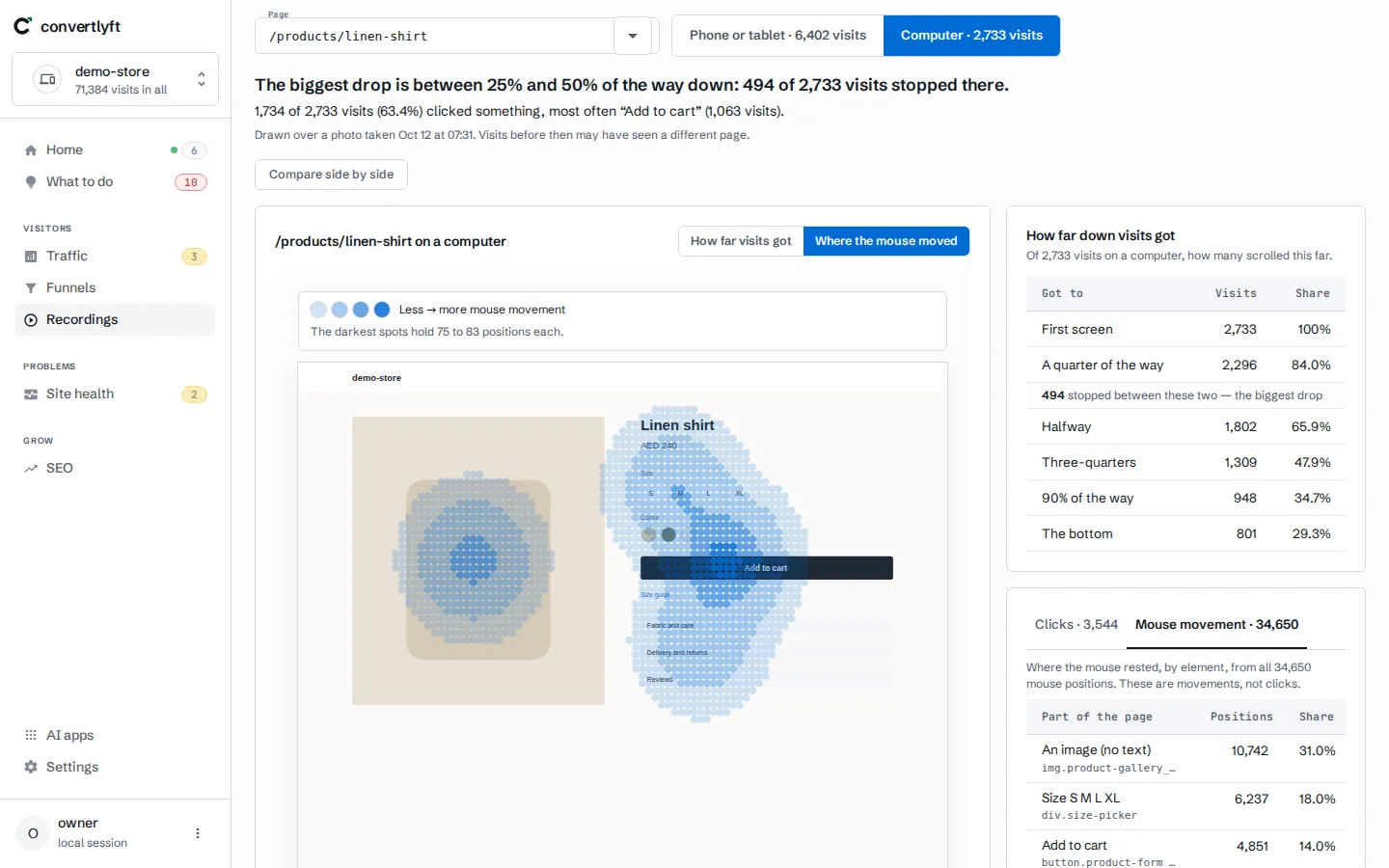Viewport: 1389px width, 868px height.
Task: Click the Three-quarters row label
Action: click(x=1089, y=463)
